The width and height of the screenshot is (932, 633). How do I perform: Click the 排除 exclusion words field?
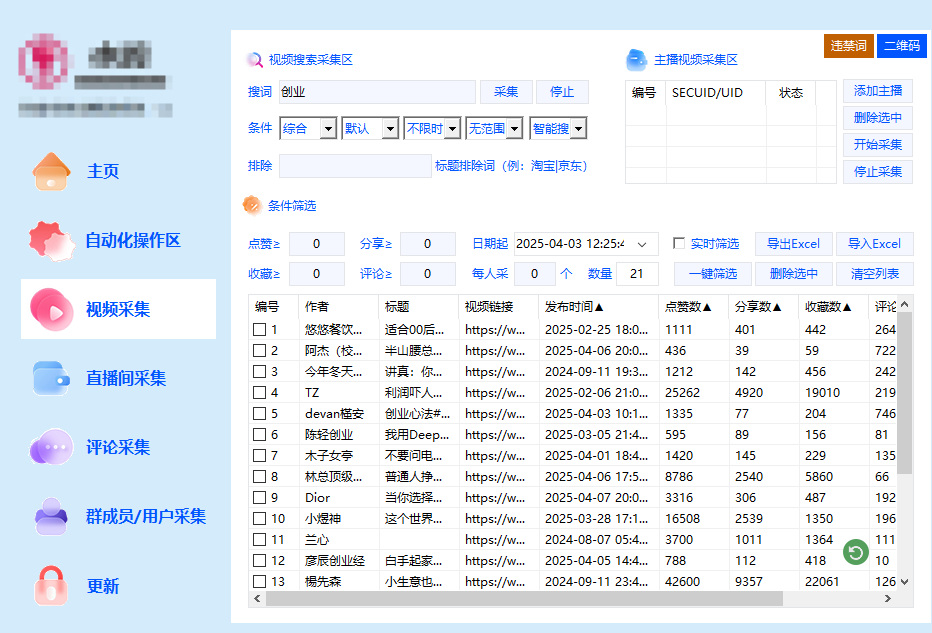tap(355, 166)
